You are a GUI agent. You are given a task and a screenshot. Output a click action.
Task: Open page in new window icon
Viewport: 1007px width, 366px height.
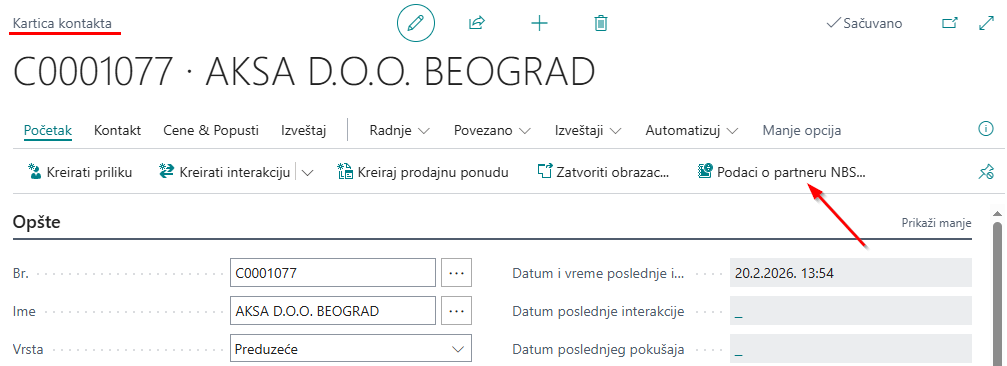pyautogui.click(x=949, y=24)
